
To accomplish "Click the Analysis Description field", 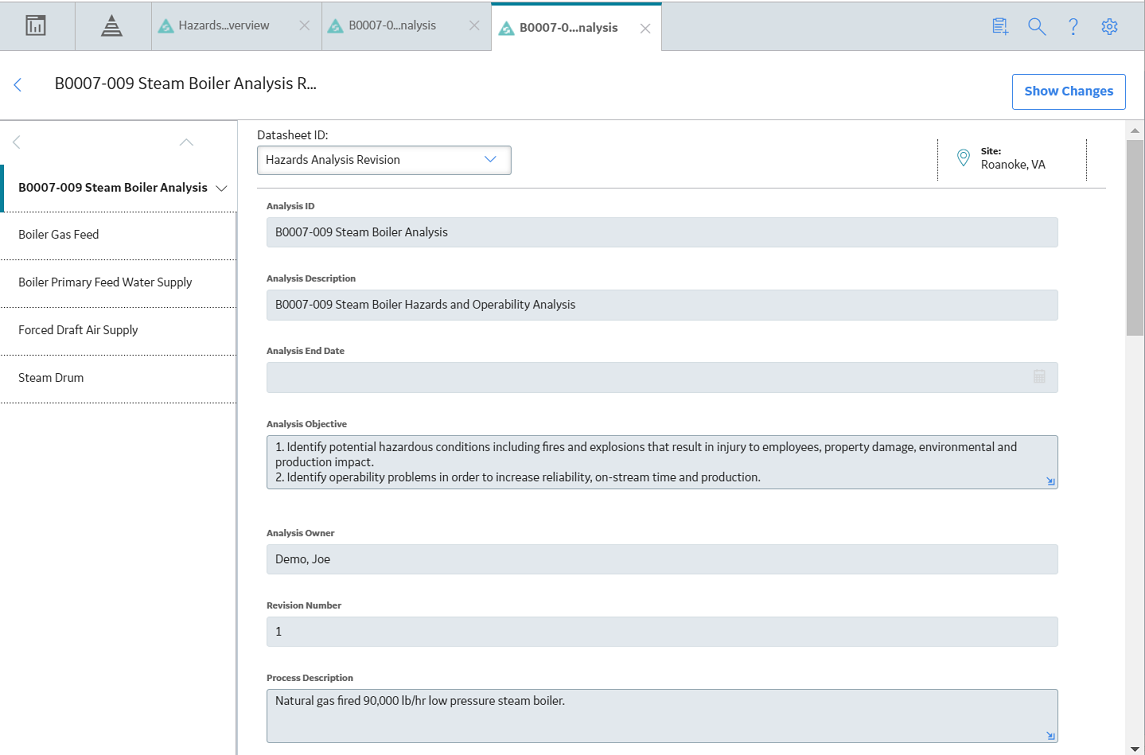I will click(662, 304).
